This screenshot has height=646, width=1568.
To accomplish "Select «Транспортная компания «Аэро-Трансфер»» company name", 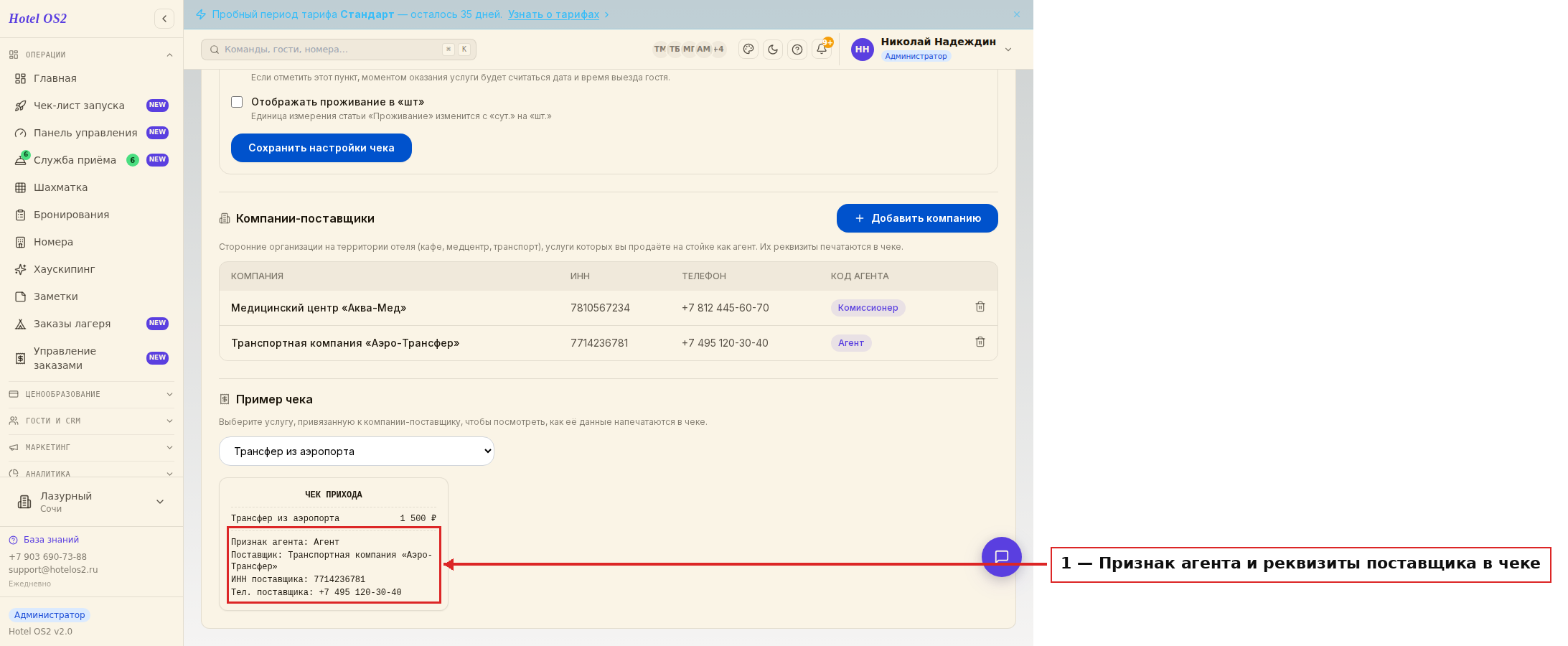I will (x=345, y=343).
